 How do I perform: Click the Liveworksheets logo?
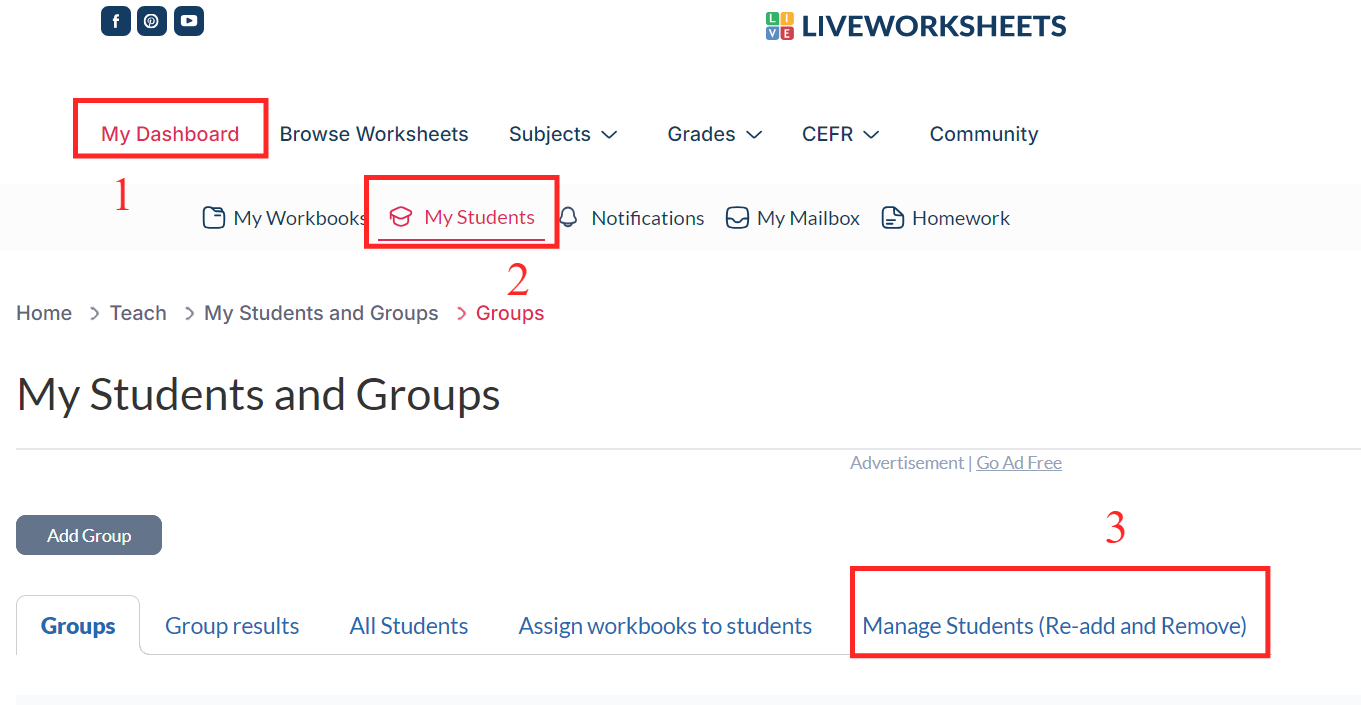point(916,26)
